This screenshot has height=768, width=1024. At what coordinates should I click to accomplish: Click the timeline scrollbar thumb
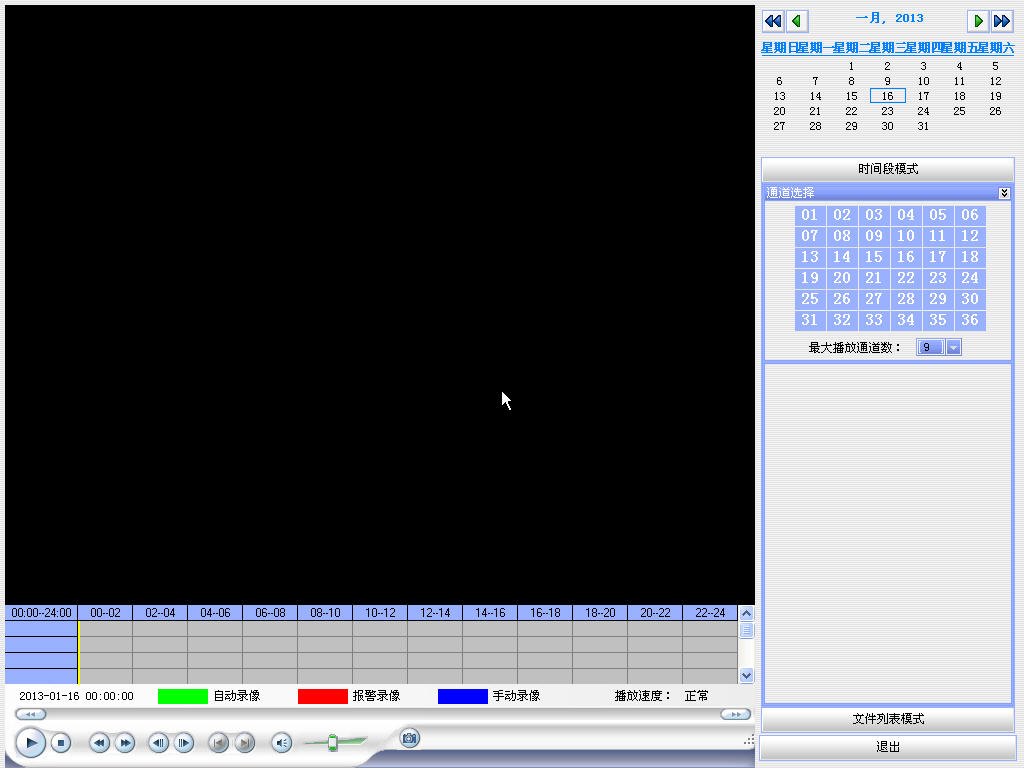pyautogui.click(x=746, y=630)
